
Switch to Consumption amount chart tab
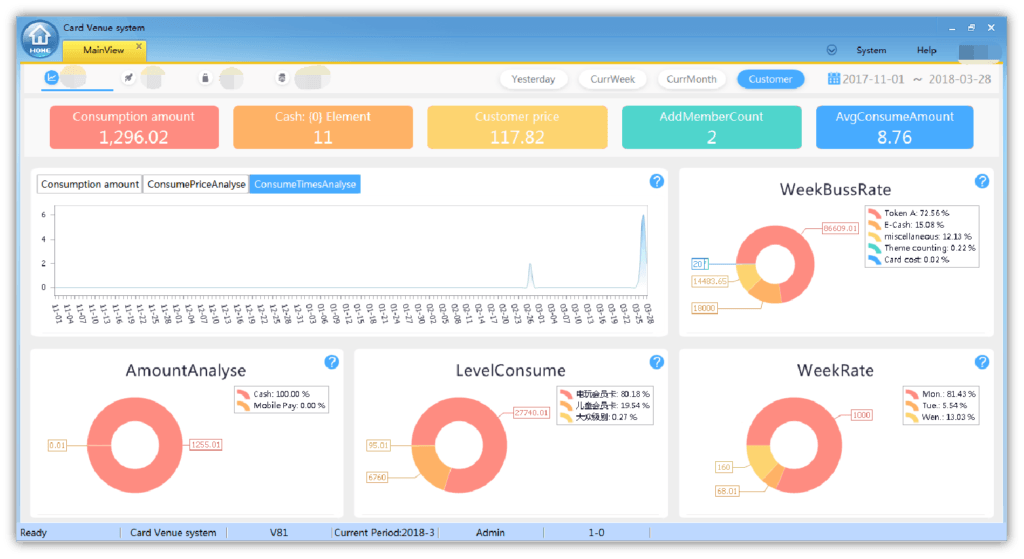pos(90,184)
